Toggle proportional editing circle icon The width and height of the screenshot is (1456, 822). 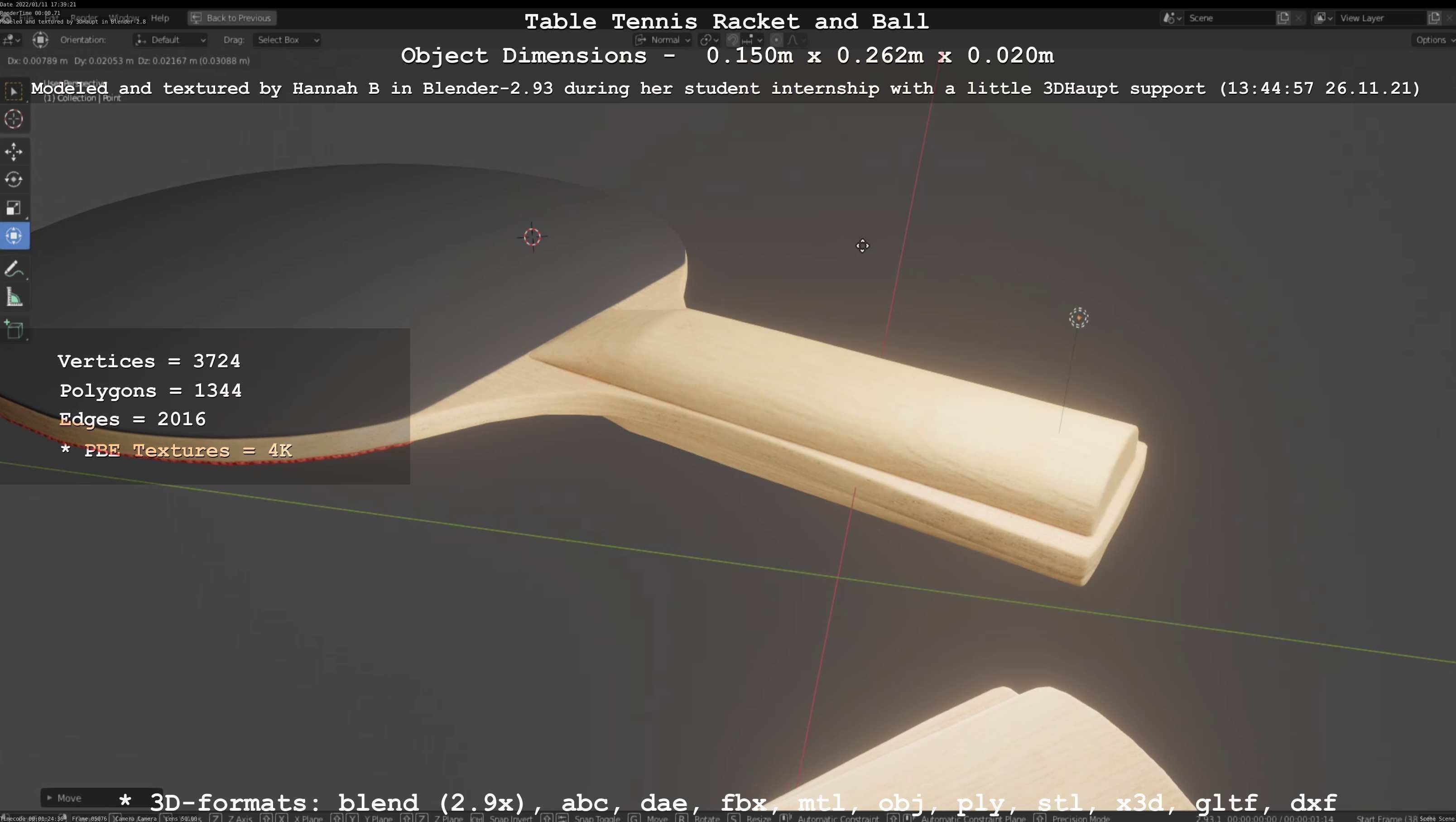[777, 39]
